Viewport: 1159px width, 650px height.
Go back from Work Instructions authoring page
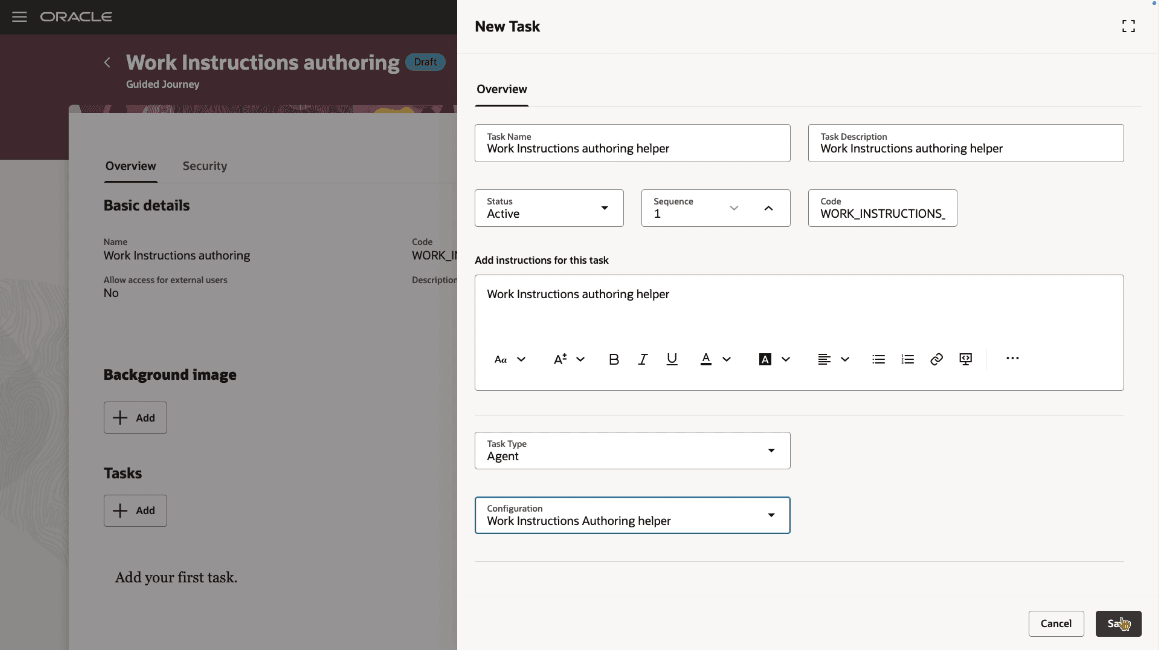(x=107, y=63)
